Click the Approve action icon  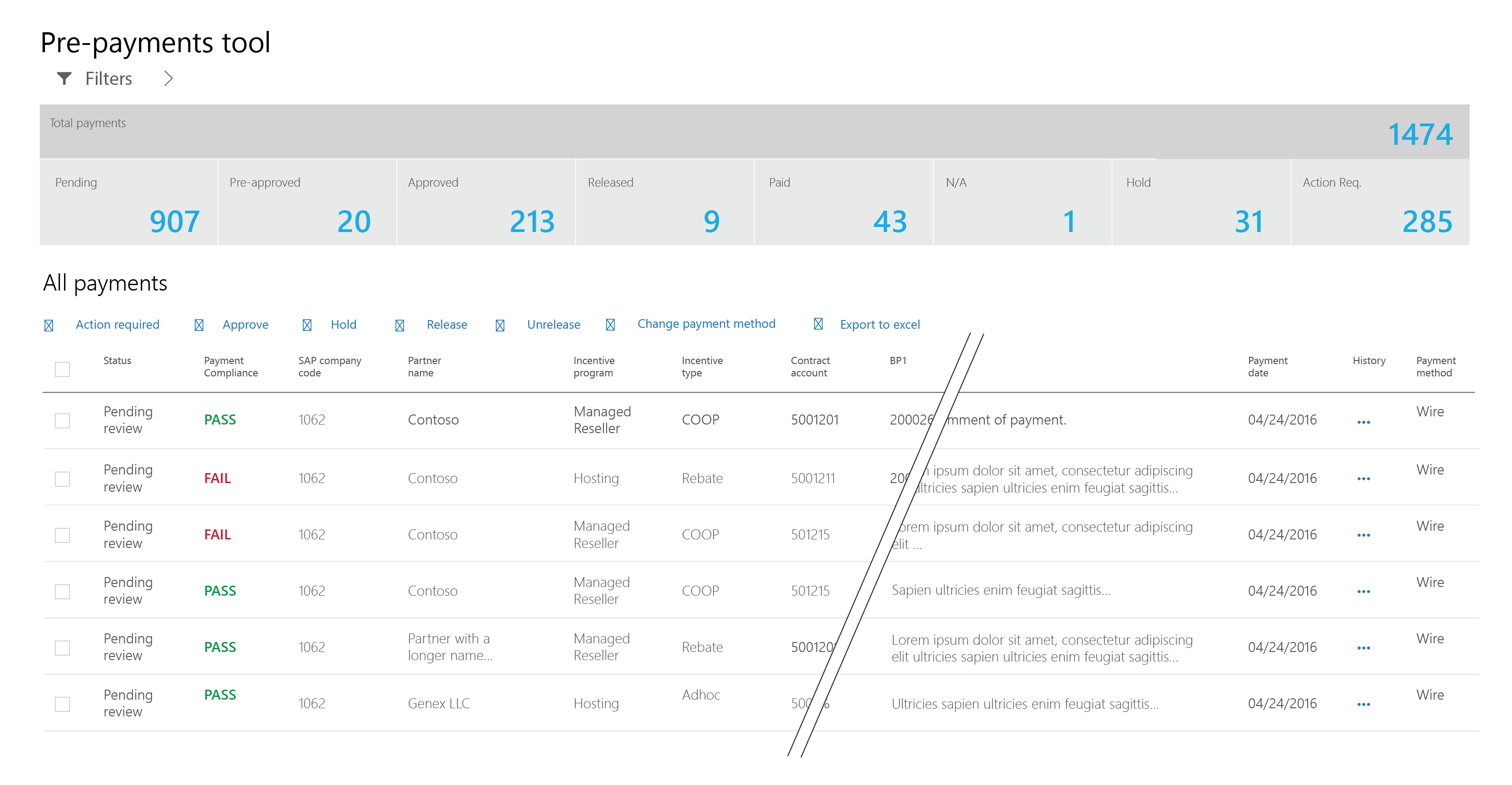[x=199, y=324]
